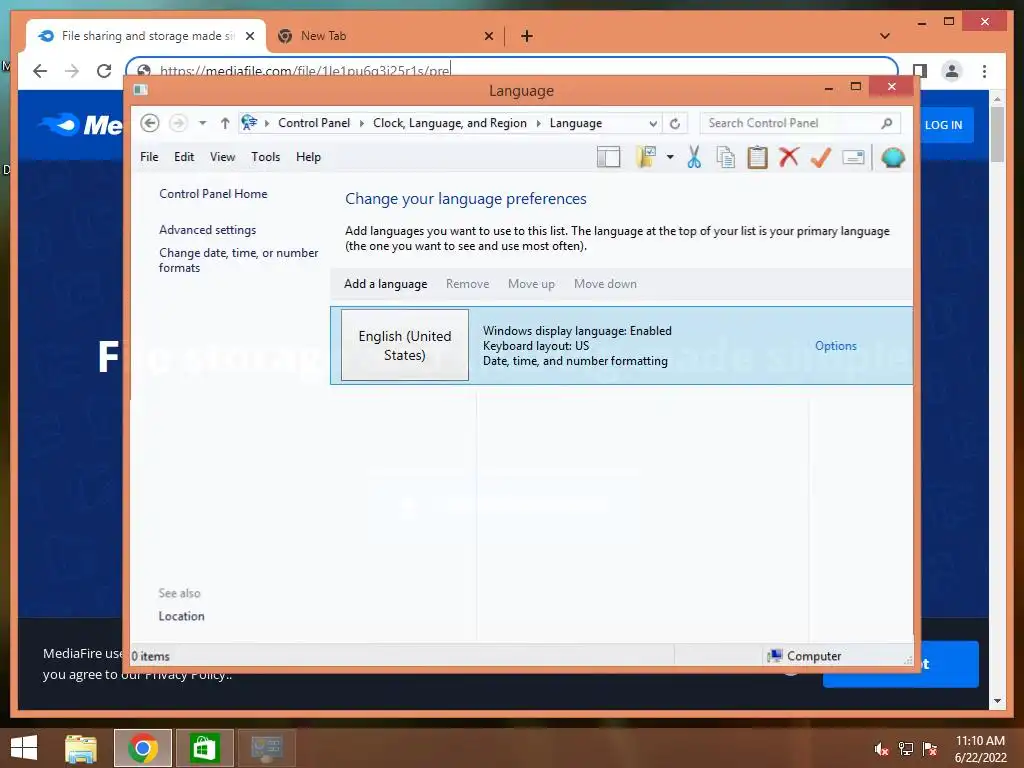
Task: Click the muted volume tray icon
Action: point(881,748)
